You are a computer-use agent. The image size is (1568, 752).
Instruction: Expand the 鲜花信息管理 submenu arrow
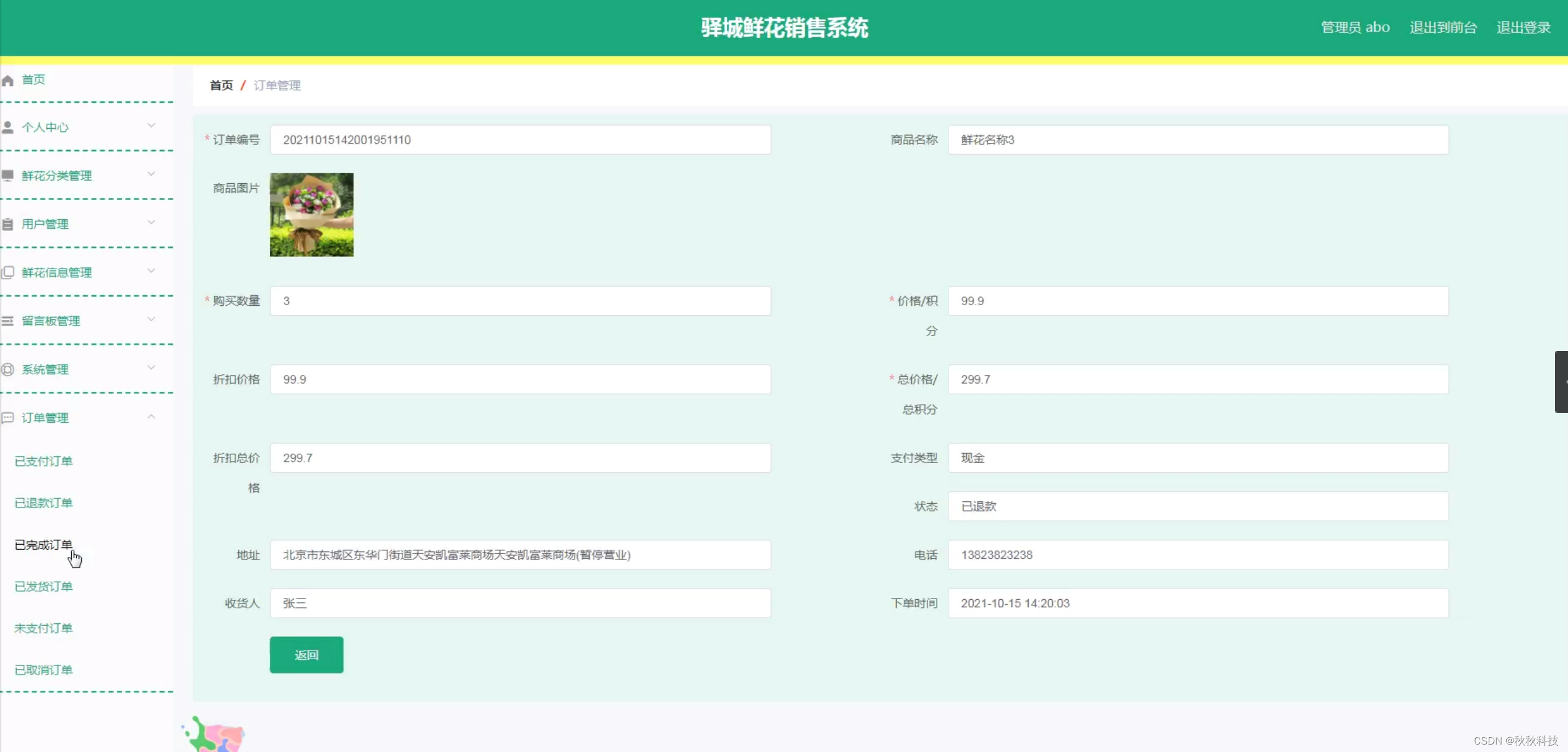coord(151,271)
